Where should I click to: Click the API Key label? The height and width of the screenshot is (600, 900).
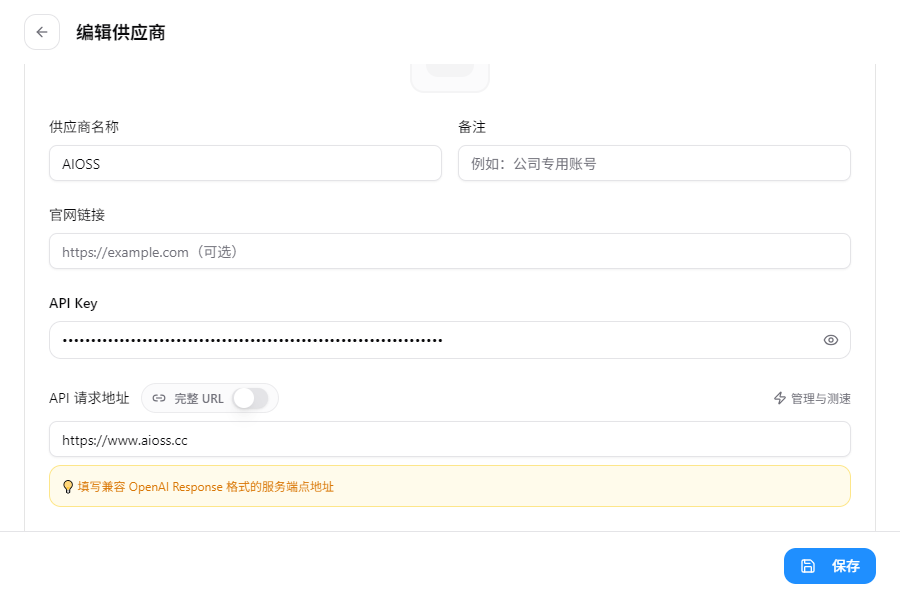(73, 303)
